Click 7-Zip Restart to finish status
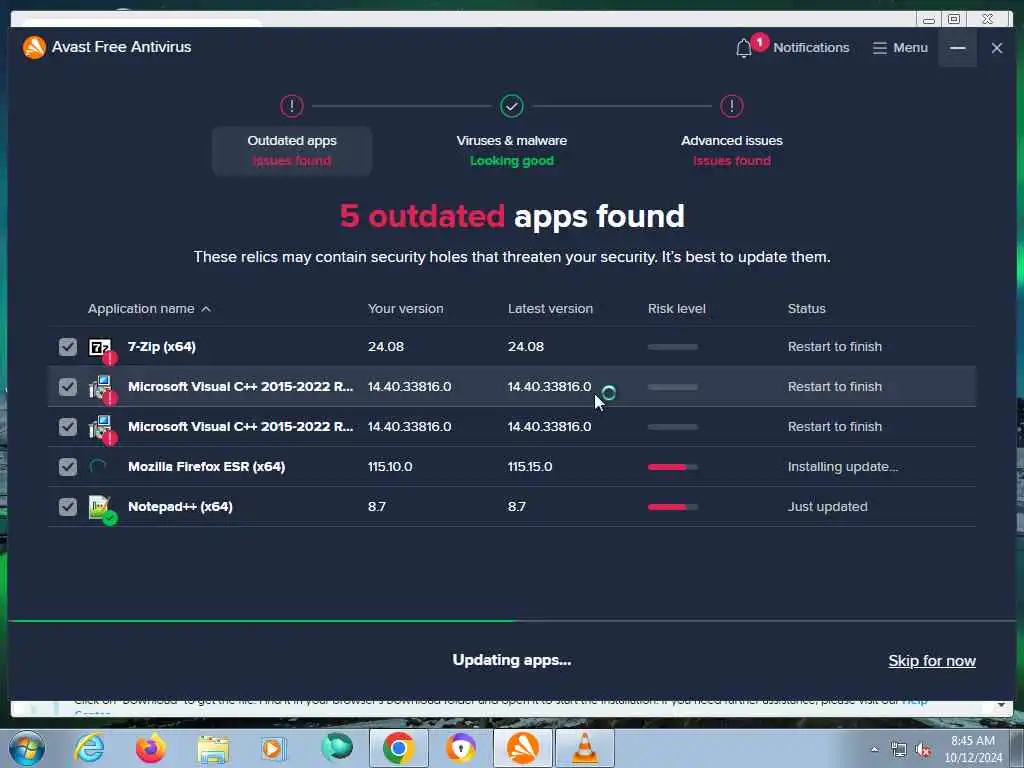 (x=835, y=347)
